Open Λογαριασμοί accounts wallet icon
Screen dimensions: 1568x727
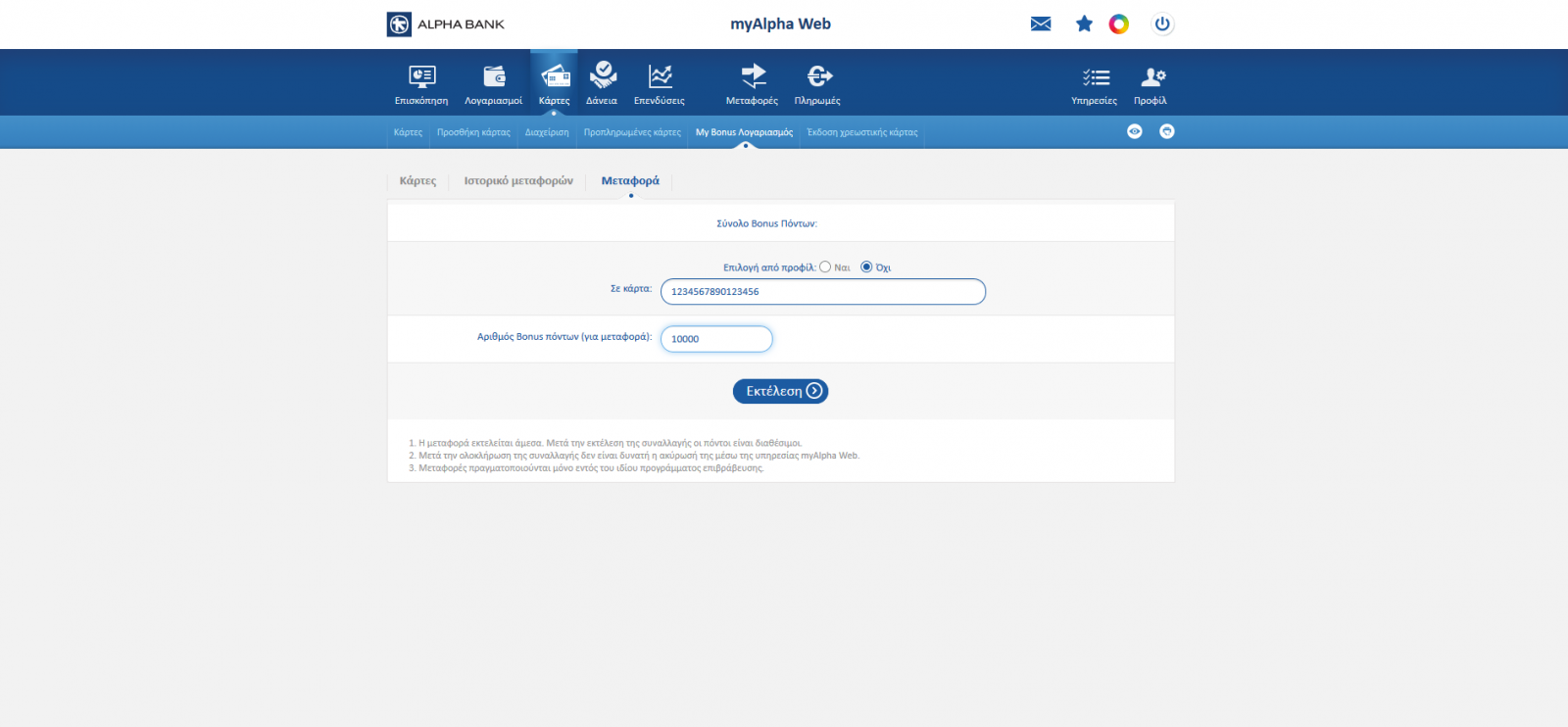[x=494, y=77]
